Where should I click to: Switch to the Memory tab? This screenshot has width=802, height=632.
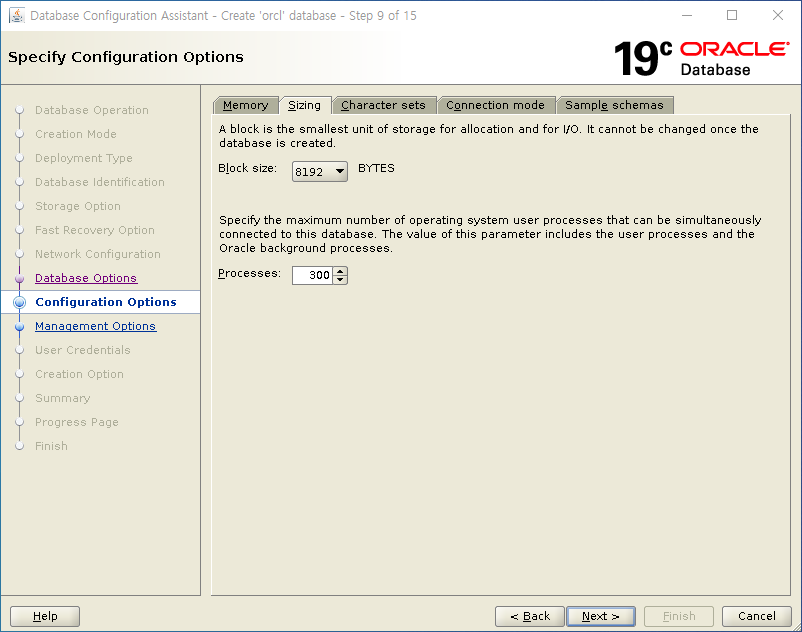pos(246,105)
